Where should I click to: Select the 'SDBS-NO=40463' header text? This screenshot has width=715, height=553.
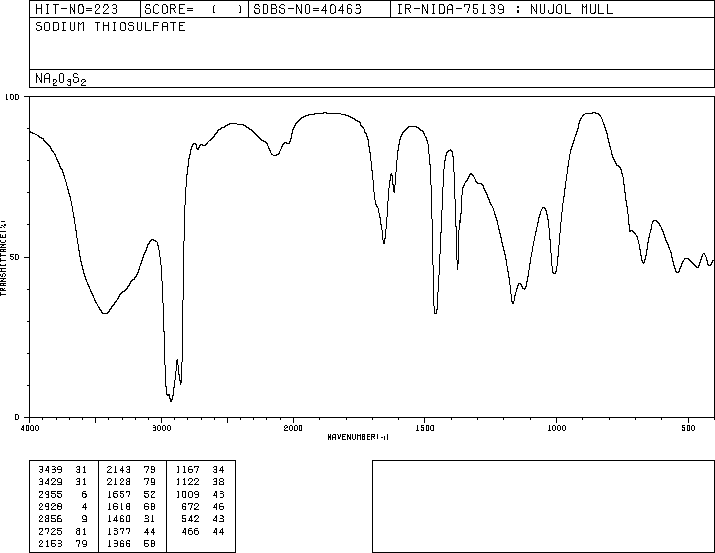coord(307,9)
